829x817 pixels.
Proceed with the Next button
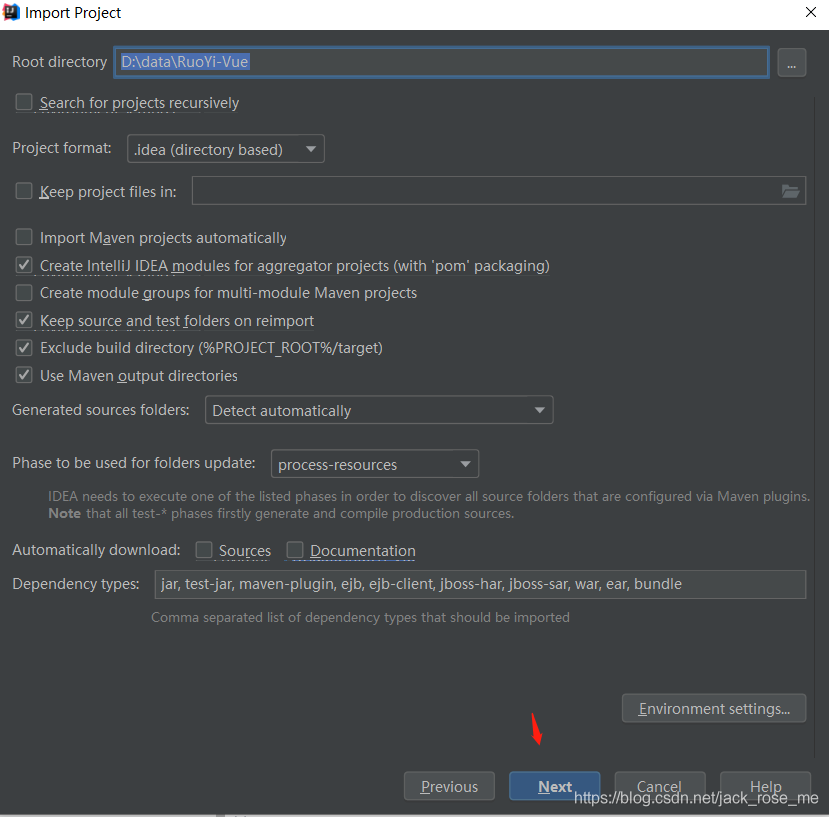(555, 786)
